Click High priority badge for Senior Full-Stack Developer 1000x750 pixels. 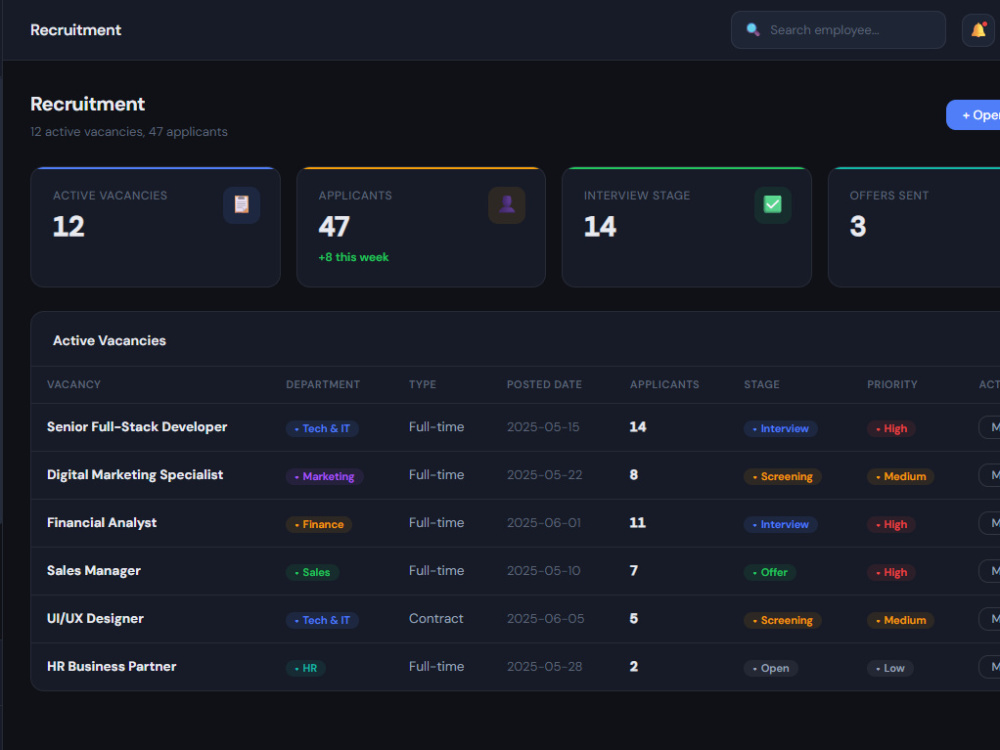pos(891,429)
